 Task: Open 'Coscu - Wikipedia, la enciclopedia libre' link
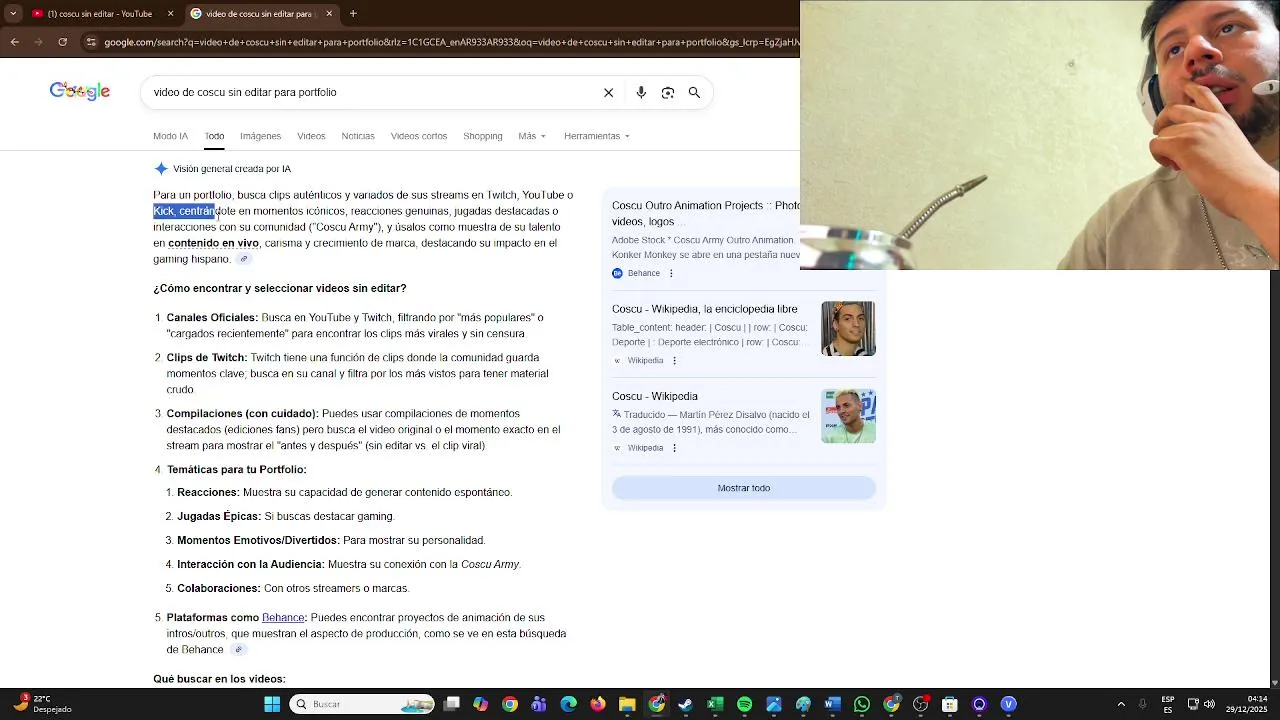click(x=705, y=309)
